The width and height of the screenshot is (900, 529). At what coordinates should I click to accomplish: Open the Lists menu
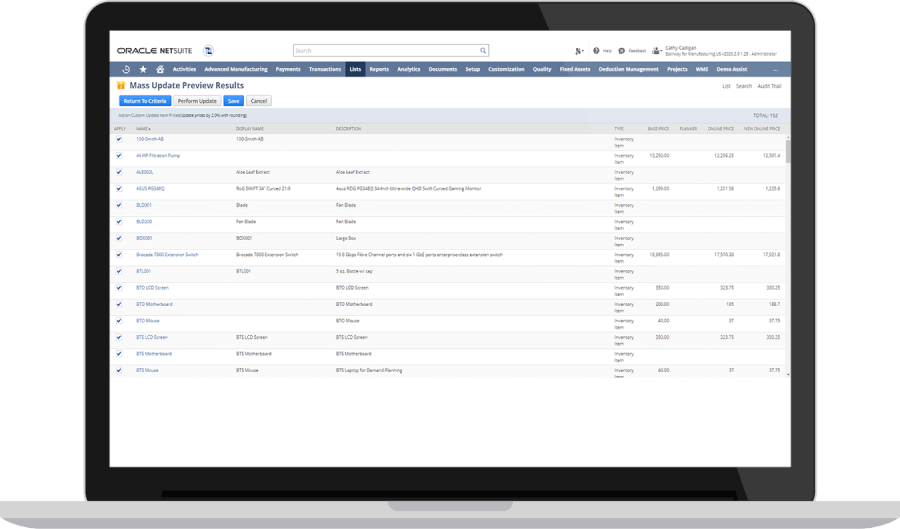355,69
